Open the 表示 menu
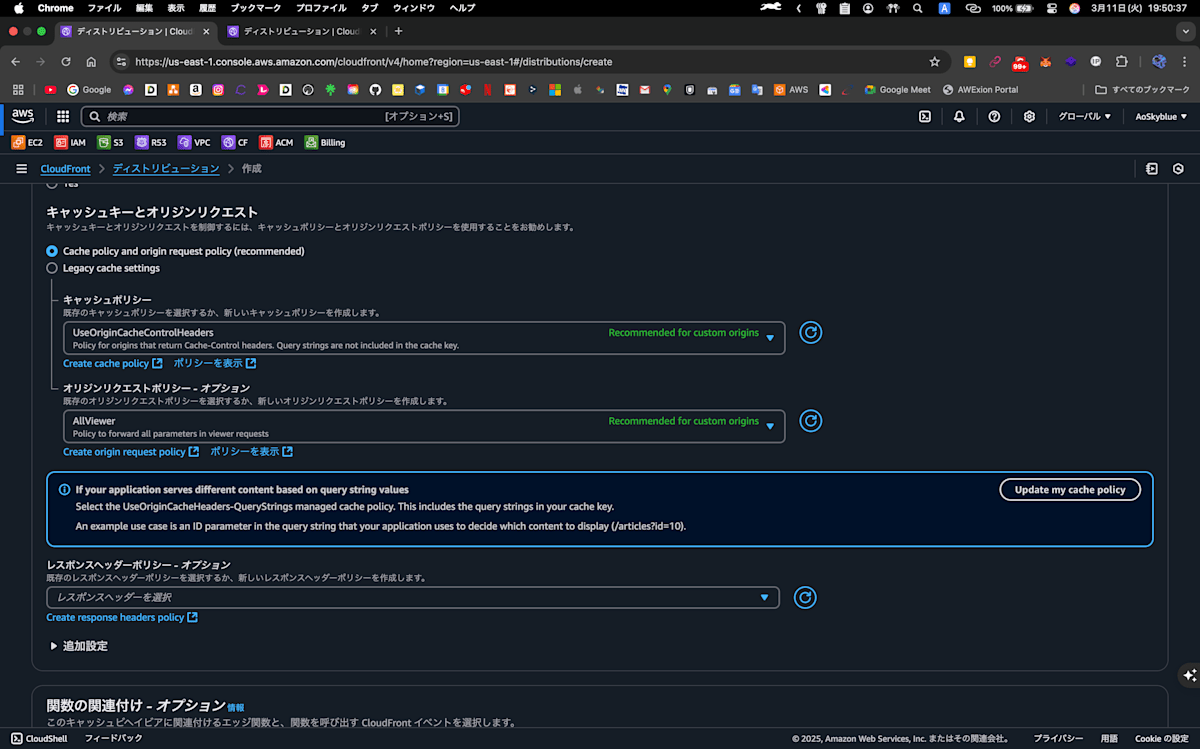 click(x=176, y=8)
